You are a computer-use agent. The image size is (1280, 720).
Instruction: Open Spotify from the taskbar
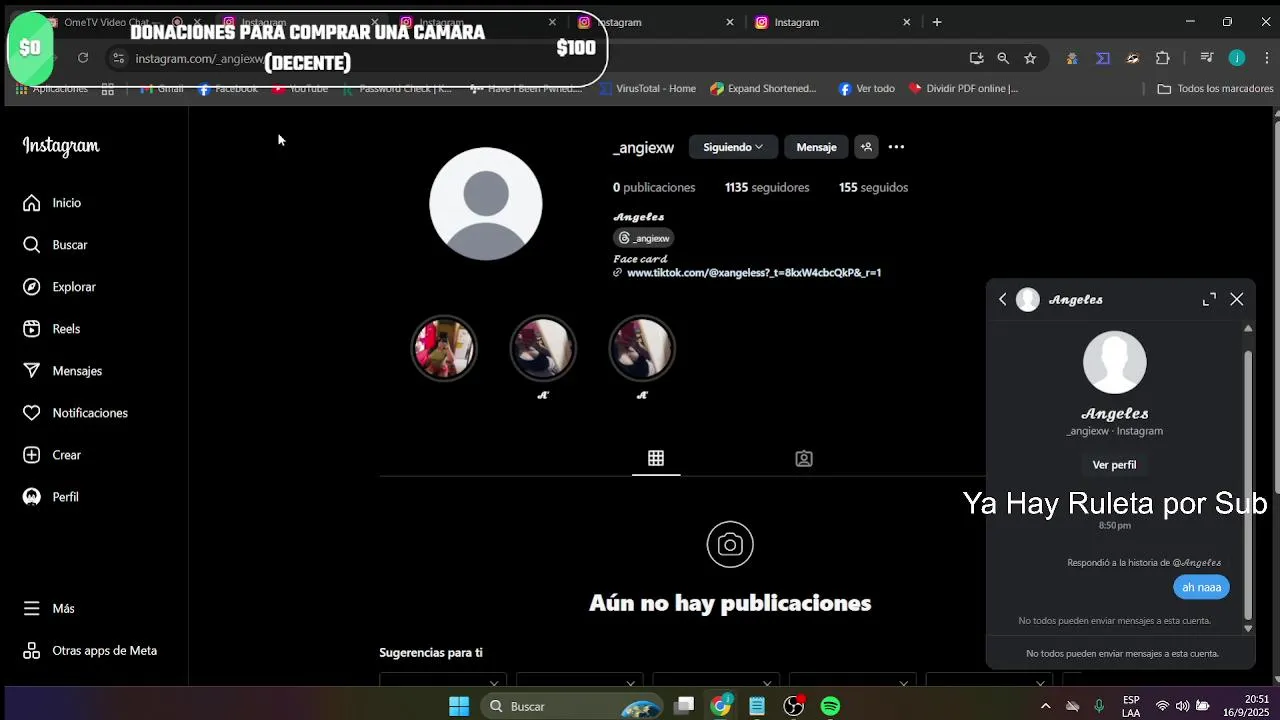point(830,706)
